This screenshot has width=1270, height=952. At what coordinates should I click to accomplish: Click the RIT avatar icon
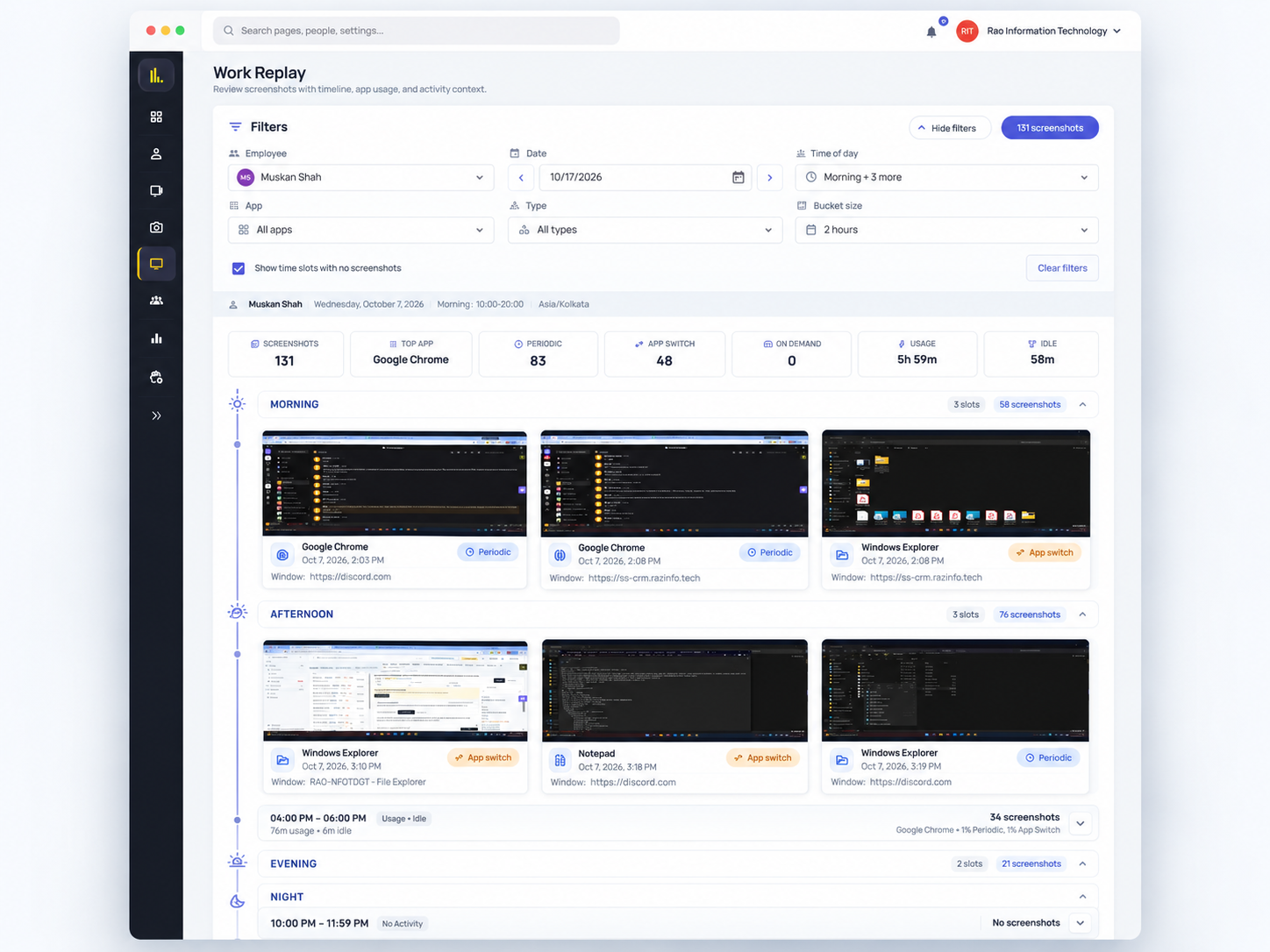(x=967, y=31)
